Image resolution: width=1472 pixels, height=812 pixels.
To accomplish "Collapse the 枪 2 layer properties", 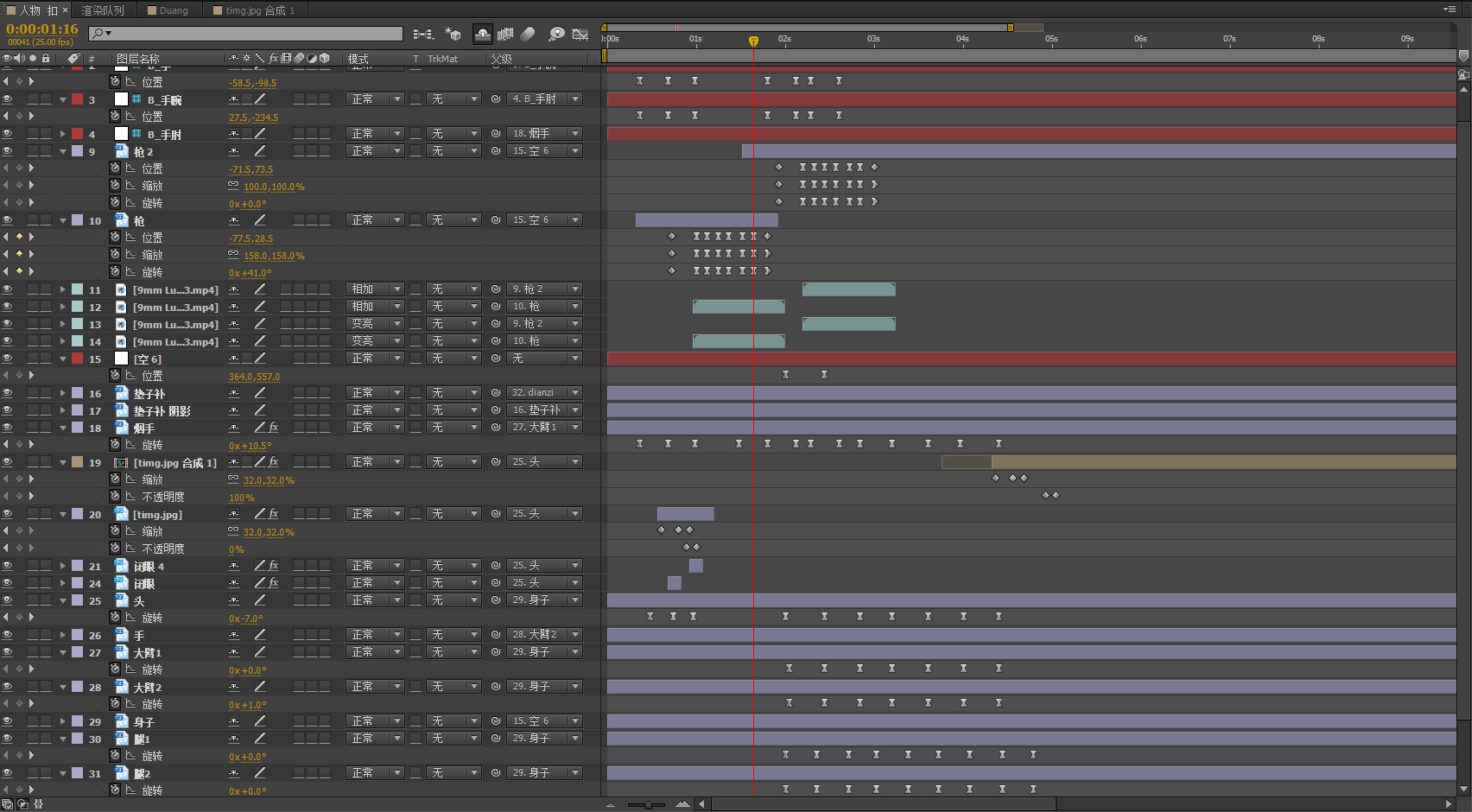I will coord(63,151).
